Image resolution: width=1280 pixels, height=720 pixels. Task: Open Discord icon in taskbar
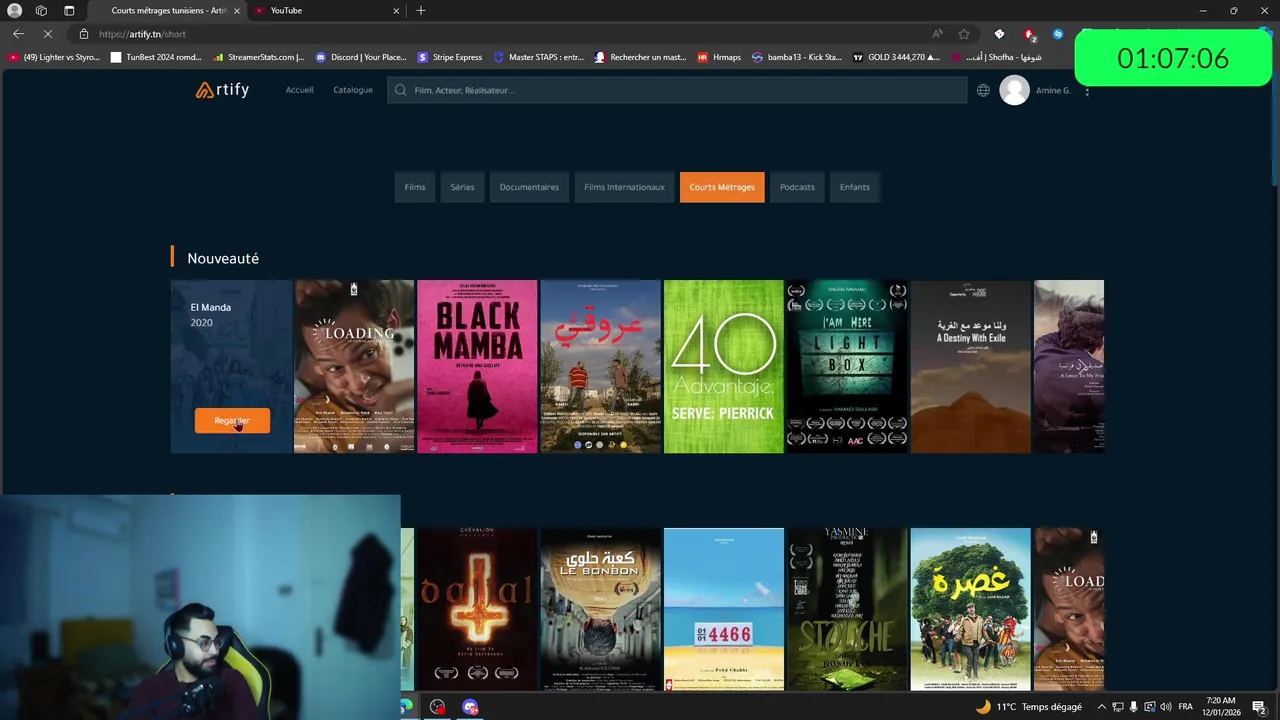[470, 707]
